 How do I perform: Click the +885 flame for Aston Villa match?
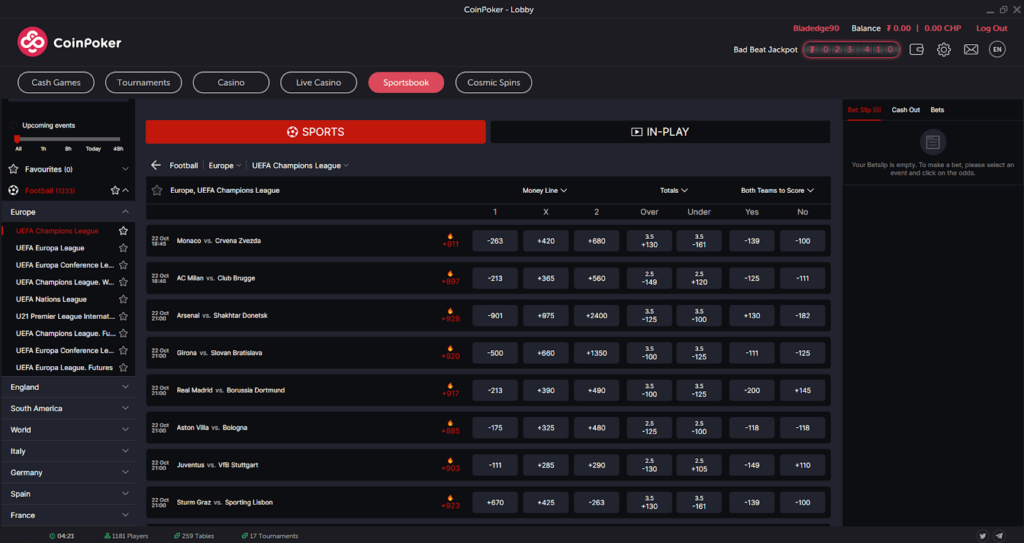pos(450,427)
